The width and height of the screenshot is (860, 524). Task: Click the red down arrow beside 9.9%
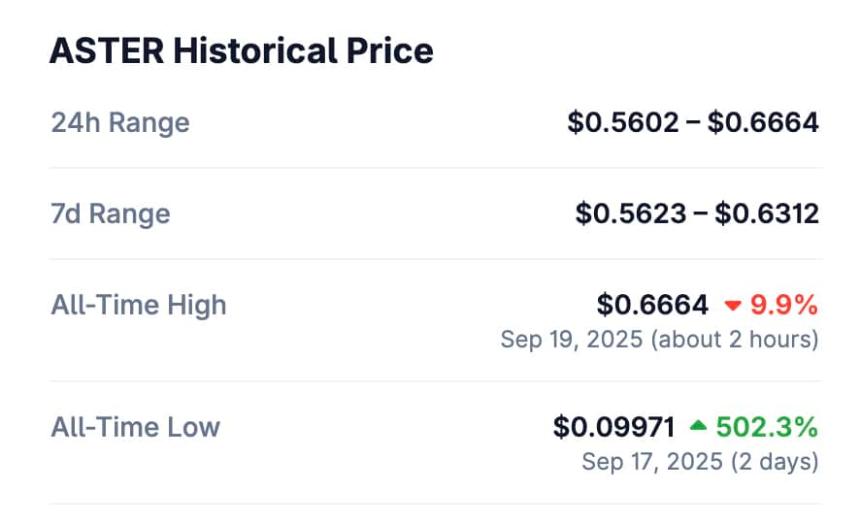[x=733, y=306]
